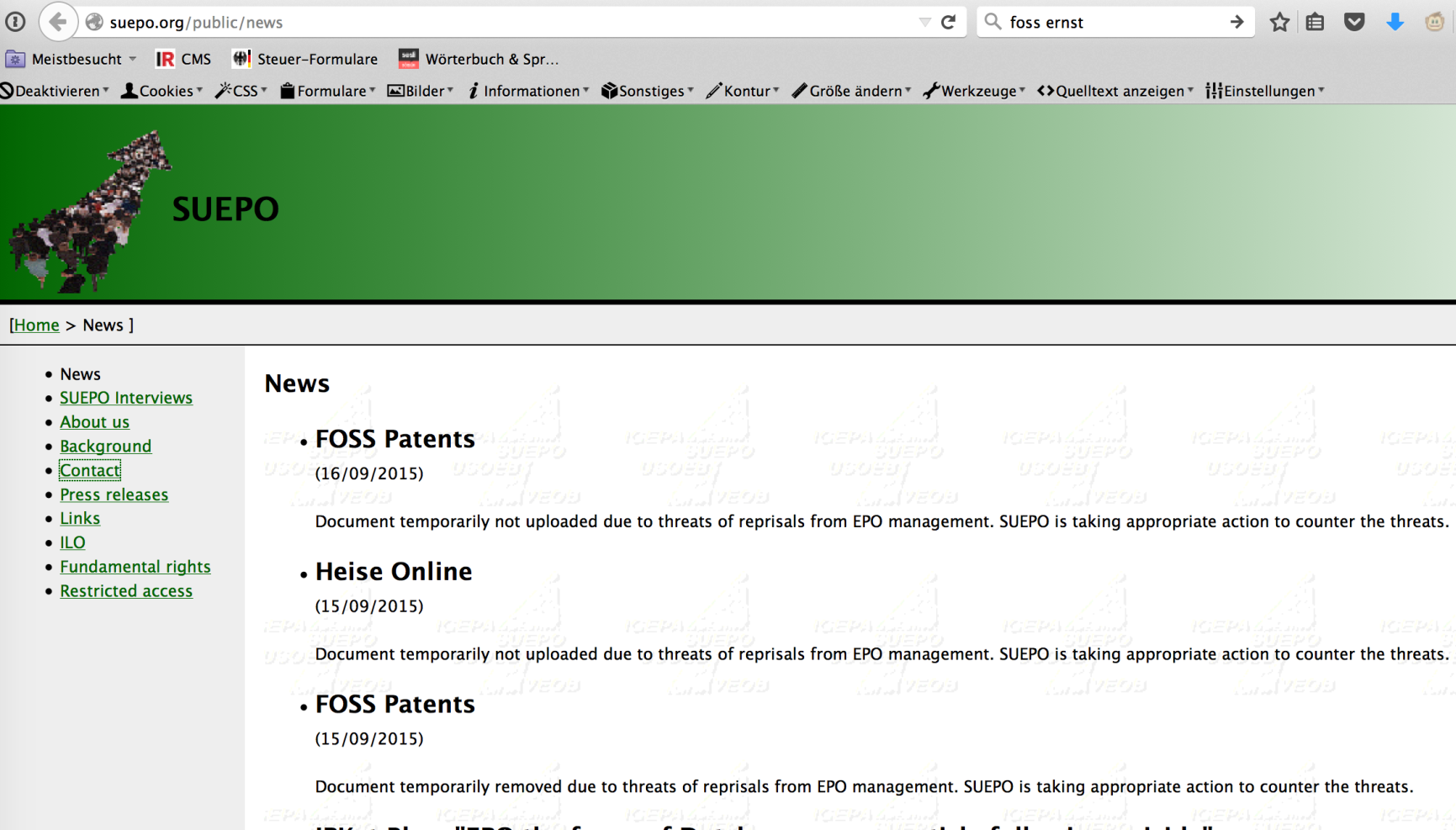Screen dimensions: 1456x830
Task: Expand the Einstellungen dropdown
Action: click(x=1265, y=91)
